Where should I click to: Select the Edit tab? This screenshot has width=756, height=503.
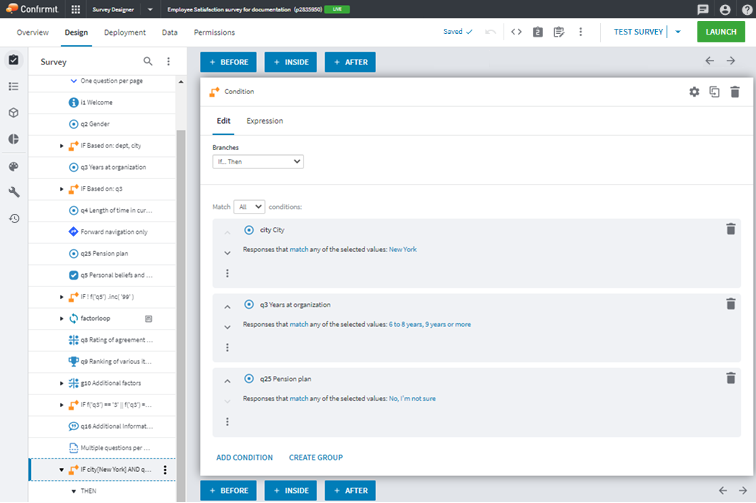223,121
